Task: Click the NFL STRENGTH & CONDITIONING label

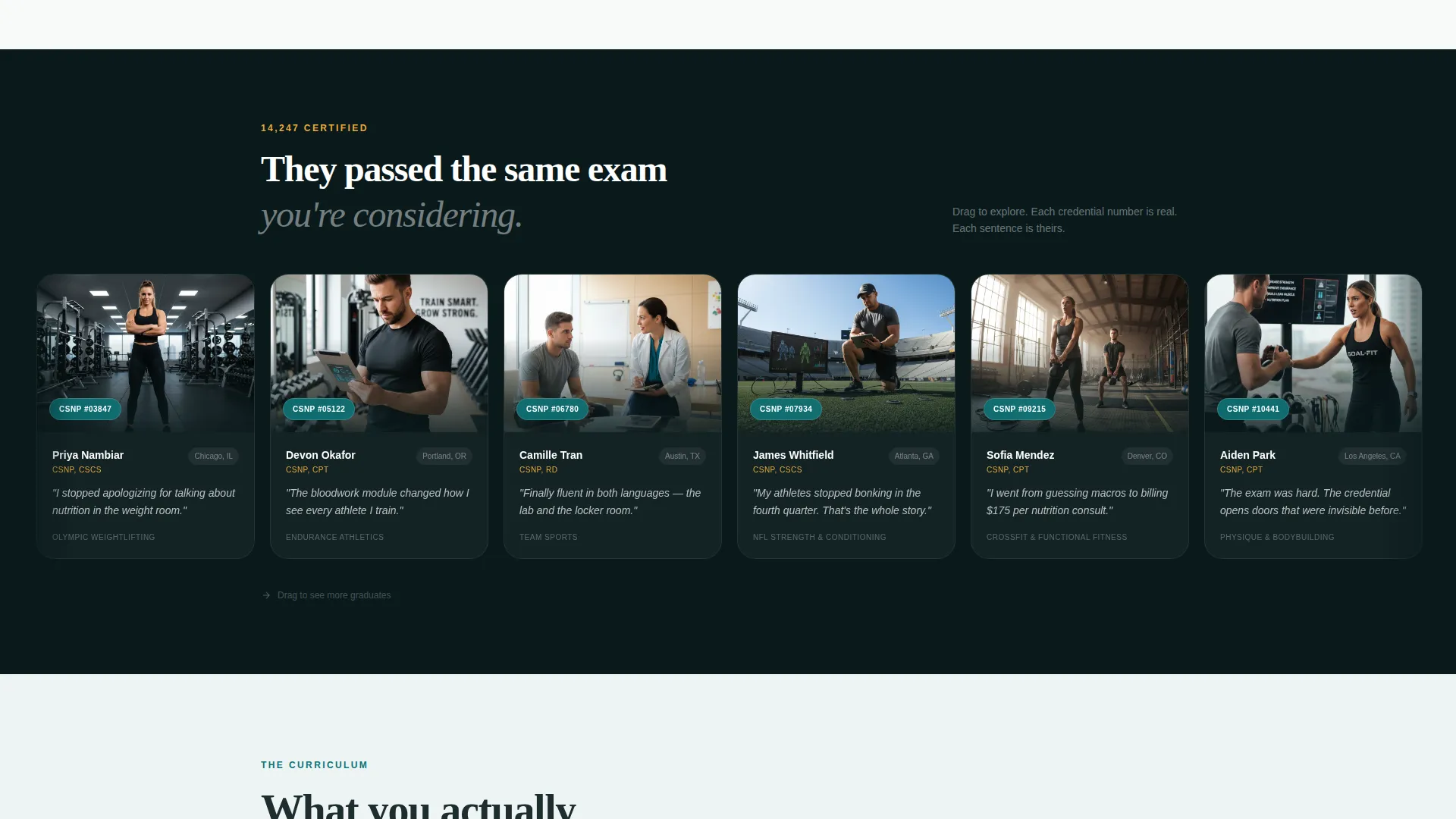Action: (x=819, y=537)
